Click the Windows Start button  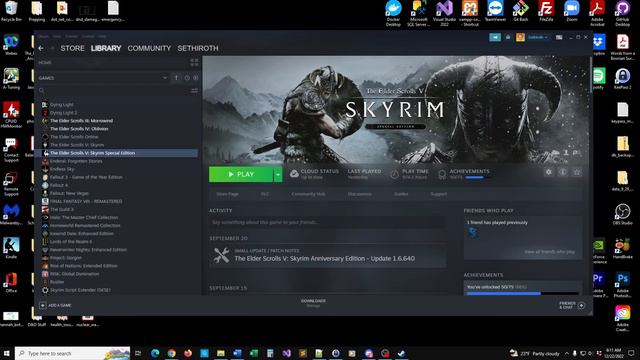tap(7, 353)
